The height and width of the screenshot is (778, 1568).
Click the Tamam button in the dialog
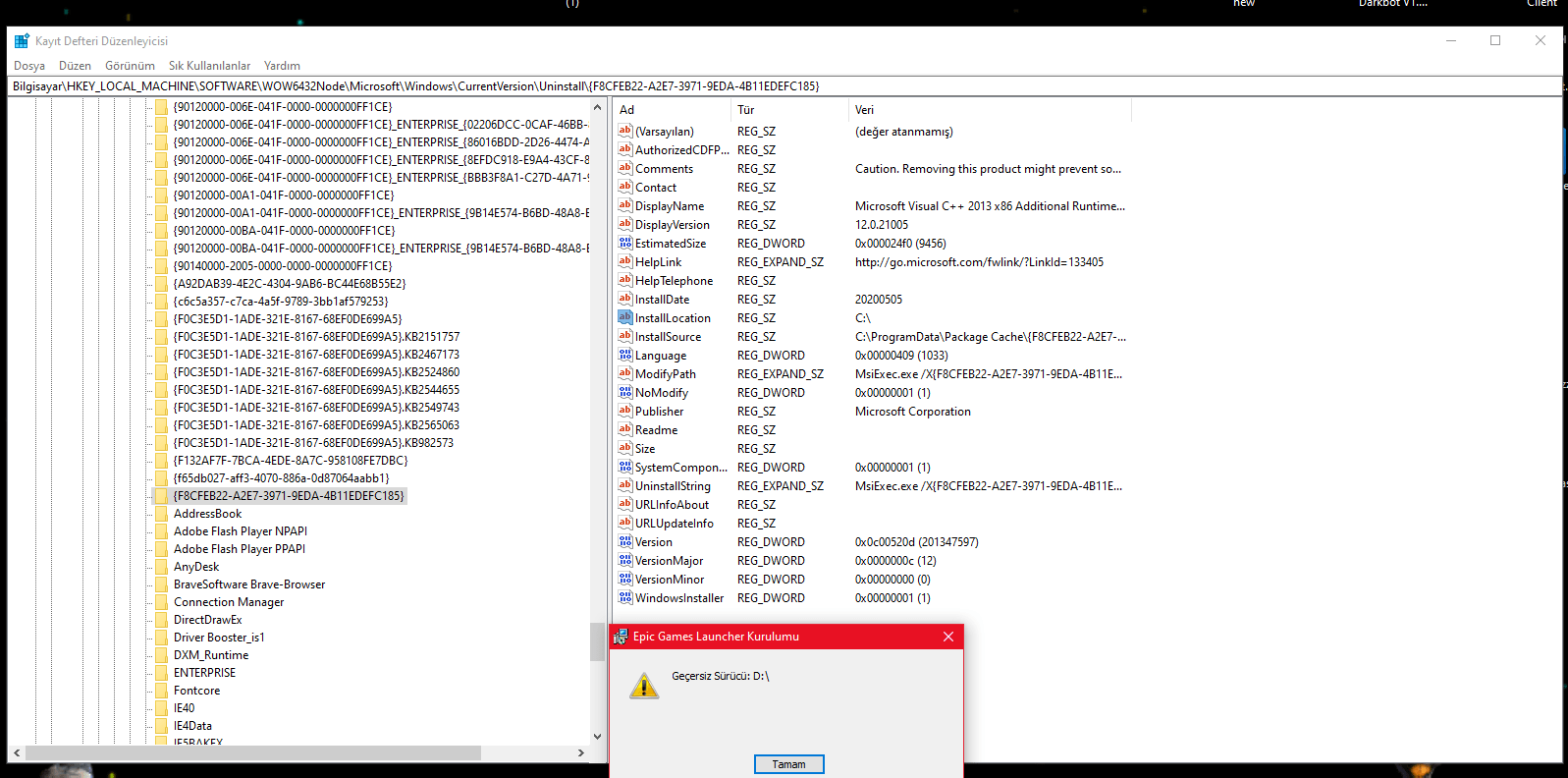[788, 764]
